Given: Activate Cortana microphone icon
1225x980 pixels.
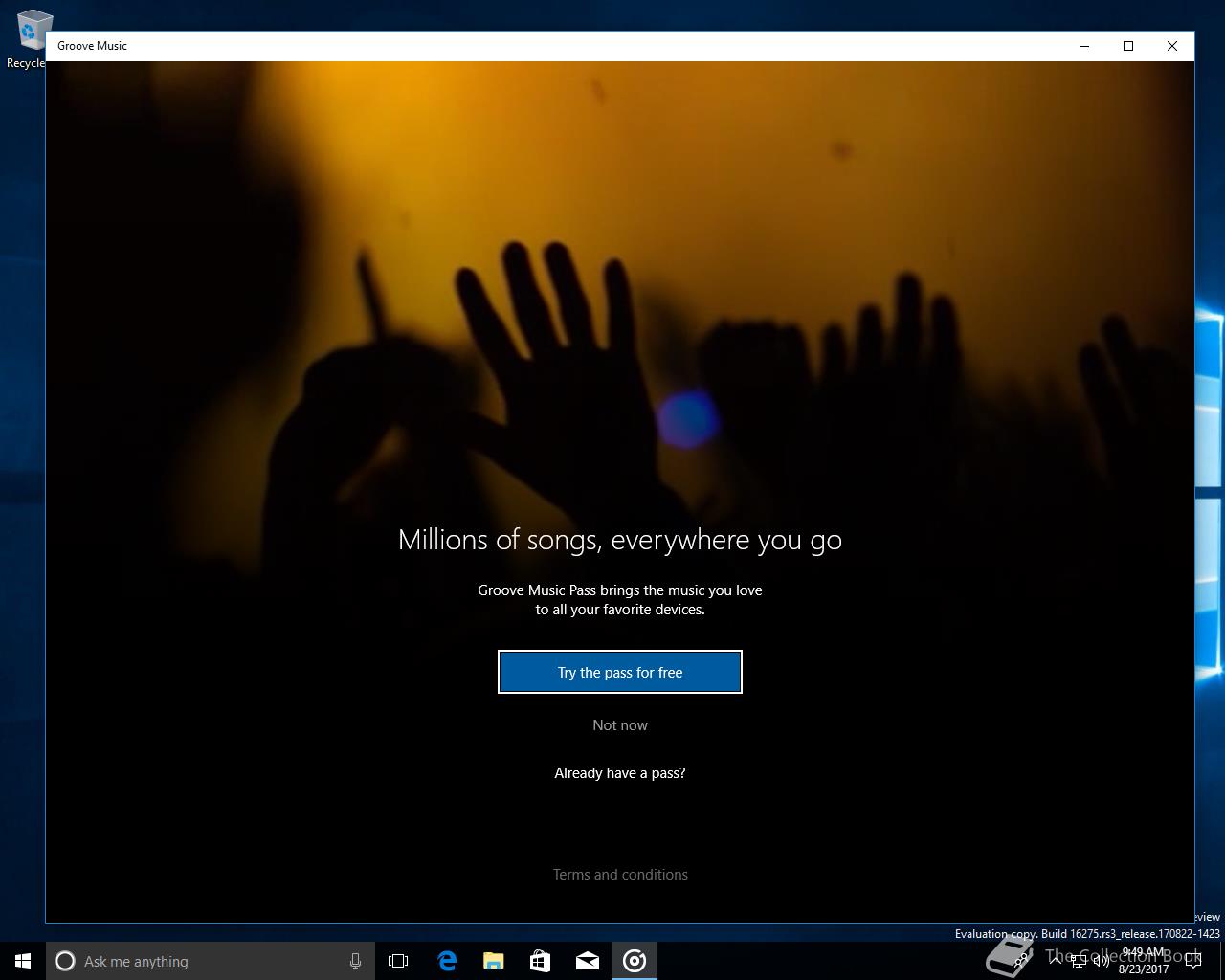Looking at the screenshot, I should (355, 961).
